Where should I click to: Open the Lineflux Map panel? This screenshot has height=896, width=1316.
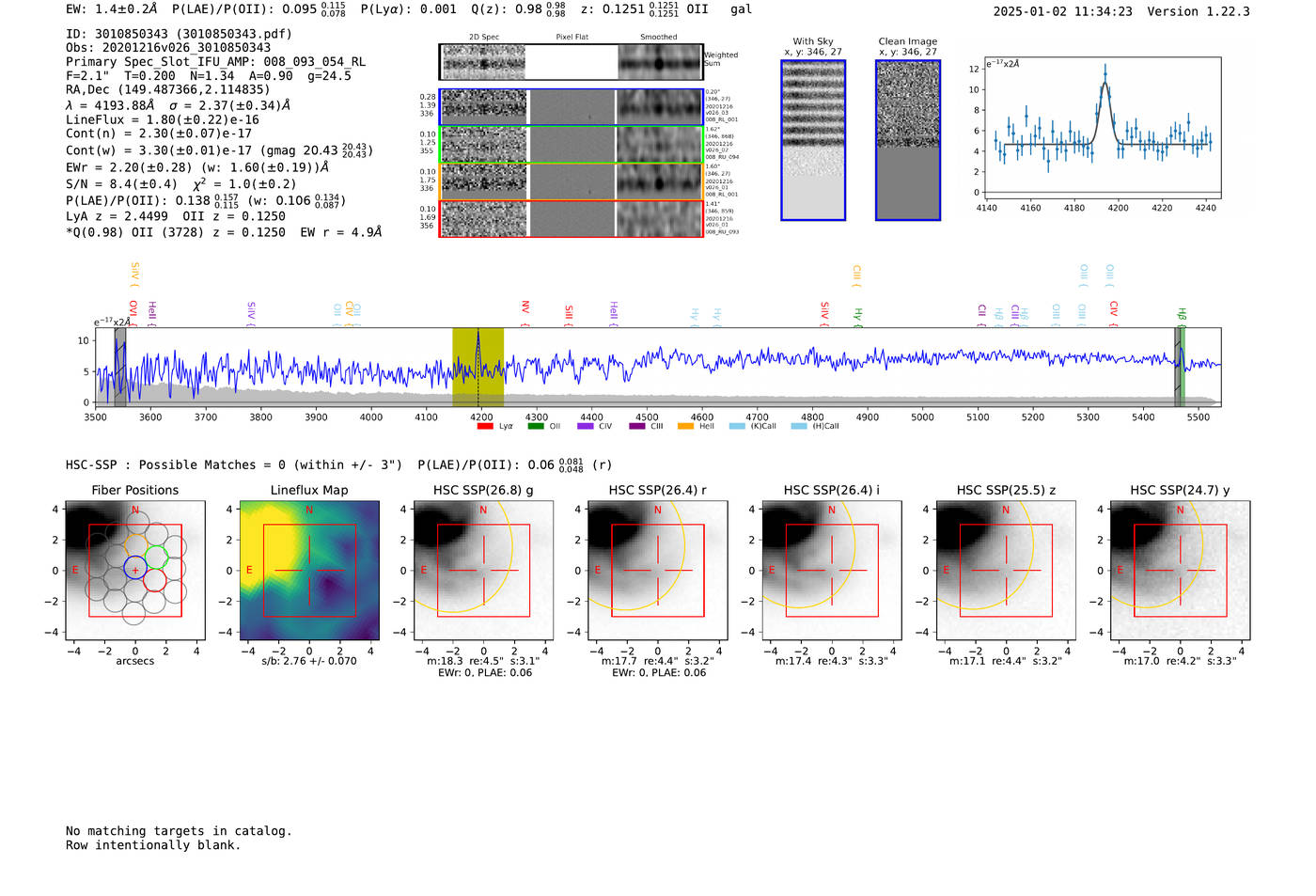coord(309,571)
